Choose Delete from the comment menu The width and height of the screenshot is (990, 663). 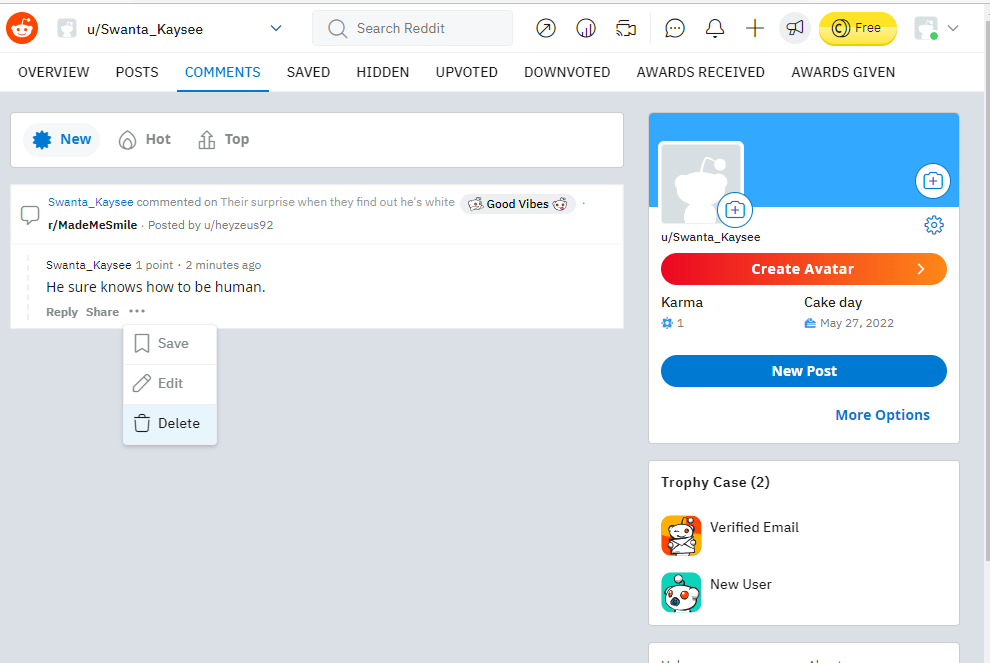(169, 423)
